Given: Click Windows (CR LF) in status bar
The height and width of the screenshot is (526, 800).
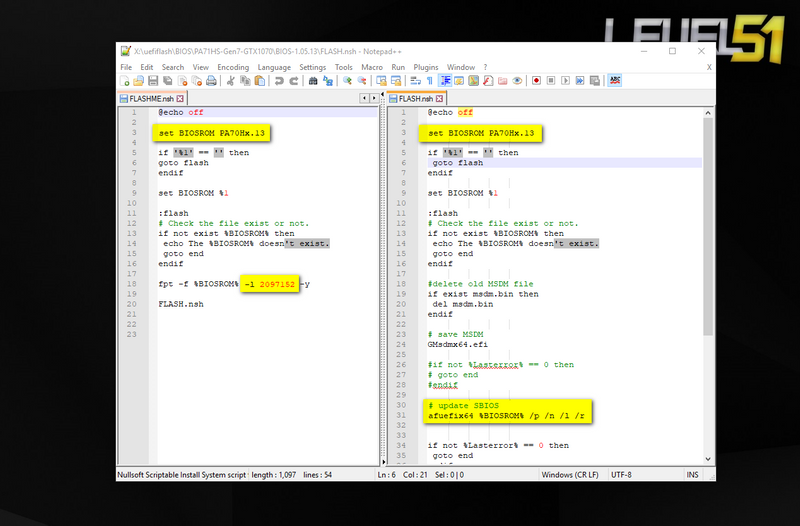Looking at the screenshot, I should tap(570, 475).
